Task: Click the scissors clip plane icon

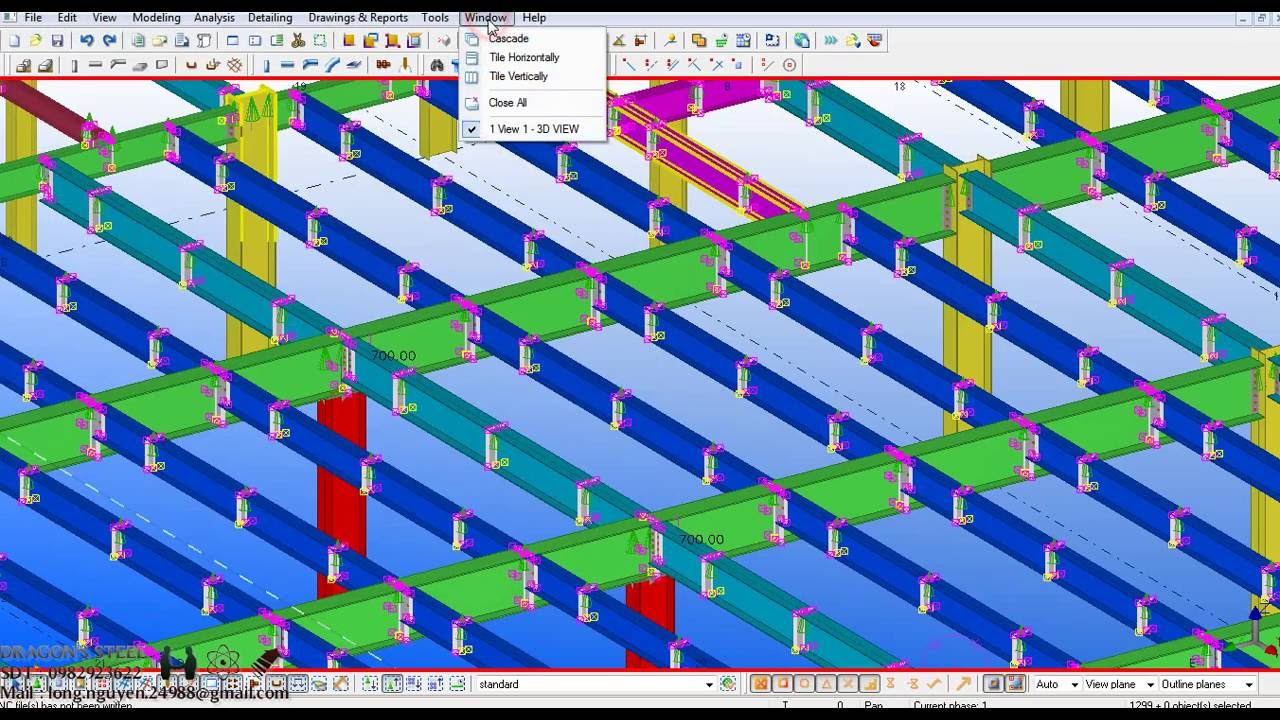Action: [x=298, y=40]
